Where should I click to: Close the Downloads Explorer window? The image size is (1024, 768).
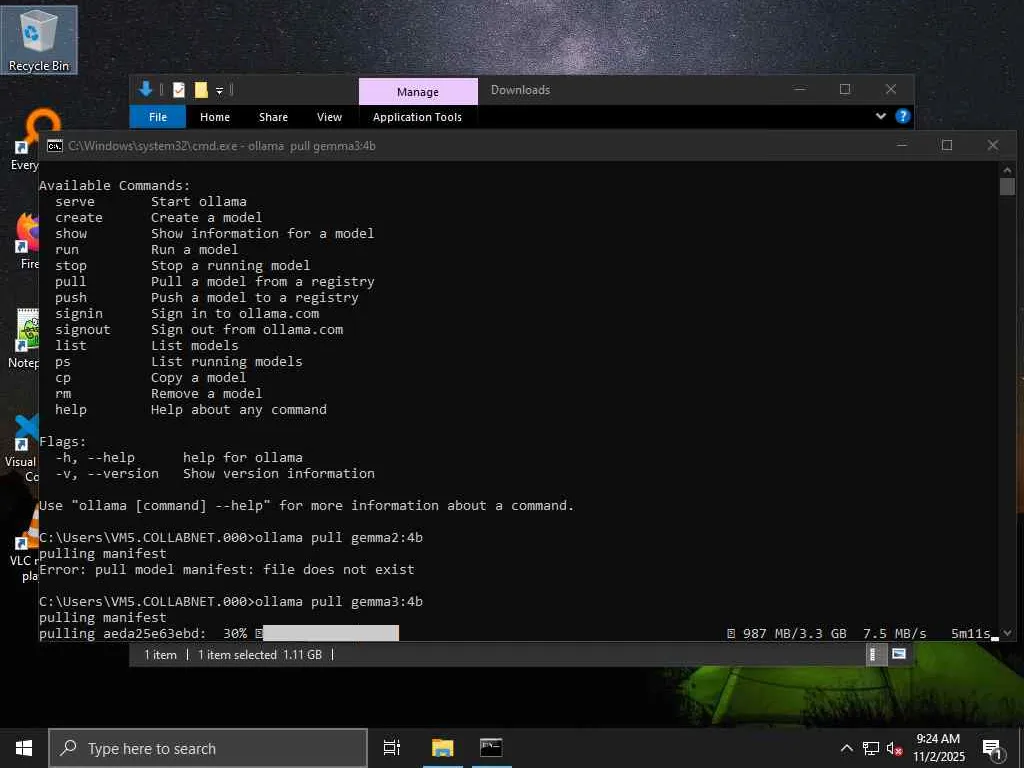pos(891,89)
